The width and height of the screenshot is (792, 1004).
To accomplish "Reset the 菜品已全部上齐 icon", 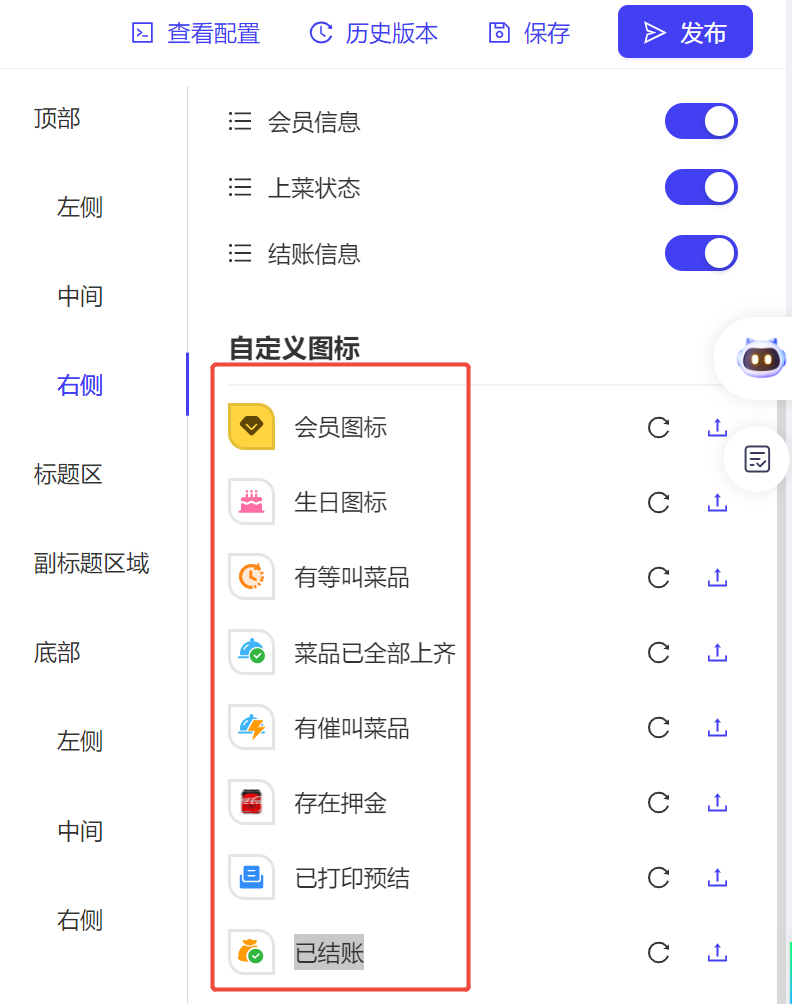I will pos(658,652).
